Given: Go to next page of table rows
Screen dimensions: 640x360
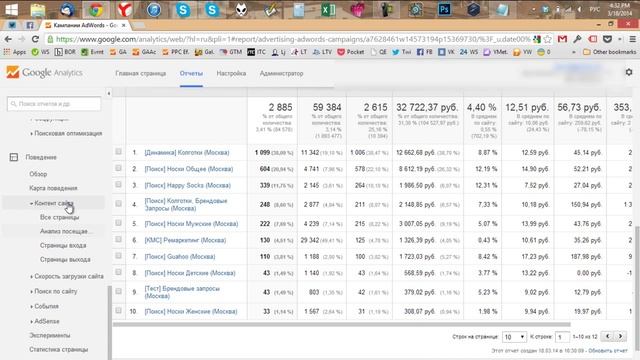Looking at the screenshot, I should [x=620, y=336].
